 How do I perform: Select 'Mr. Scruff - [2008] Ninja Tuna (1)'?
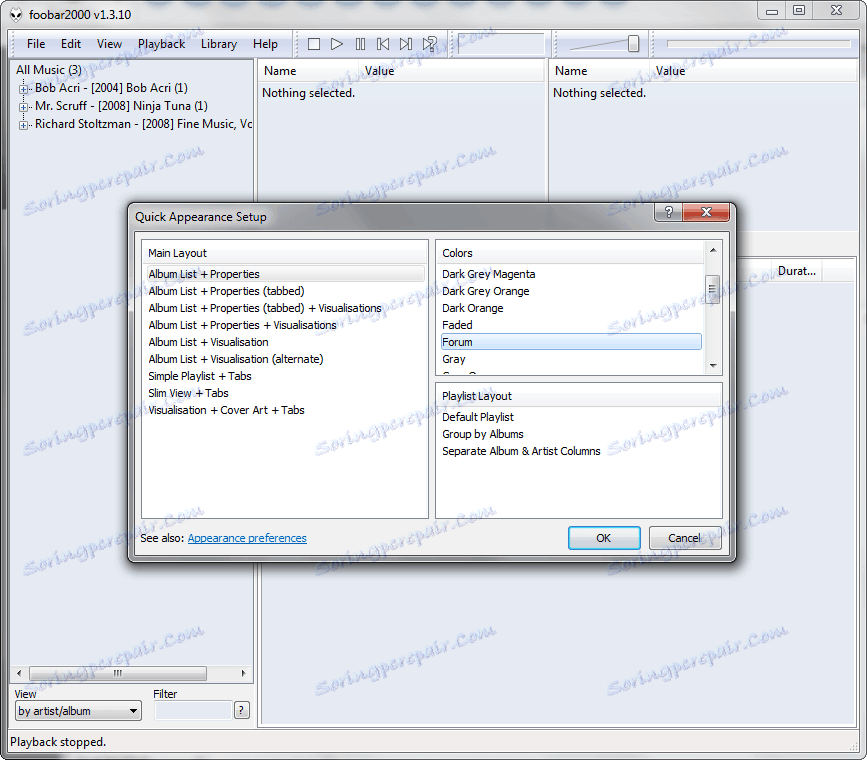point(121,106)
